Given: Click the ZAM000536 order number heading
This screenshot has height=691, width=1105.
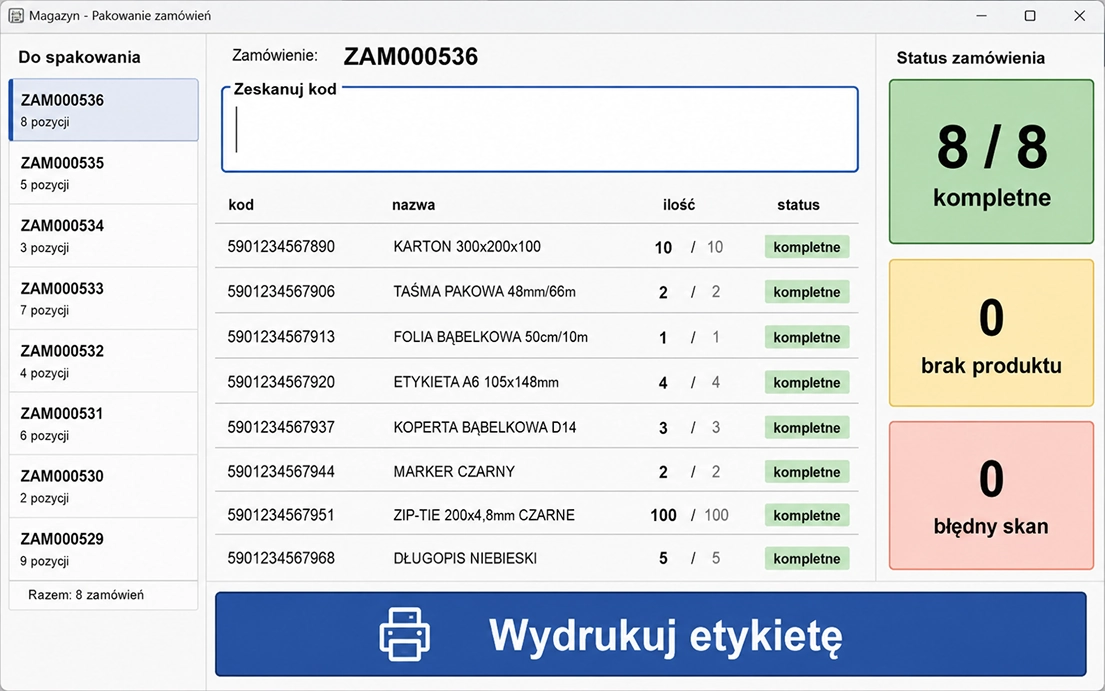Looking at the screenshot, I should click(411, 56).
